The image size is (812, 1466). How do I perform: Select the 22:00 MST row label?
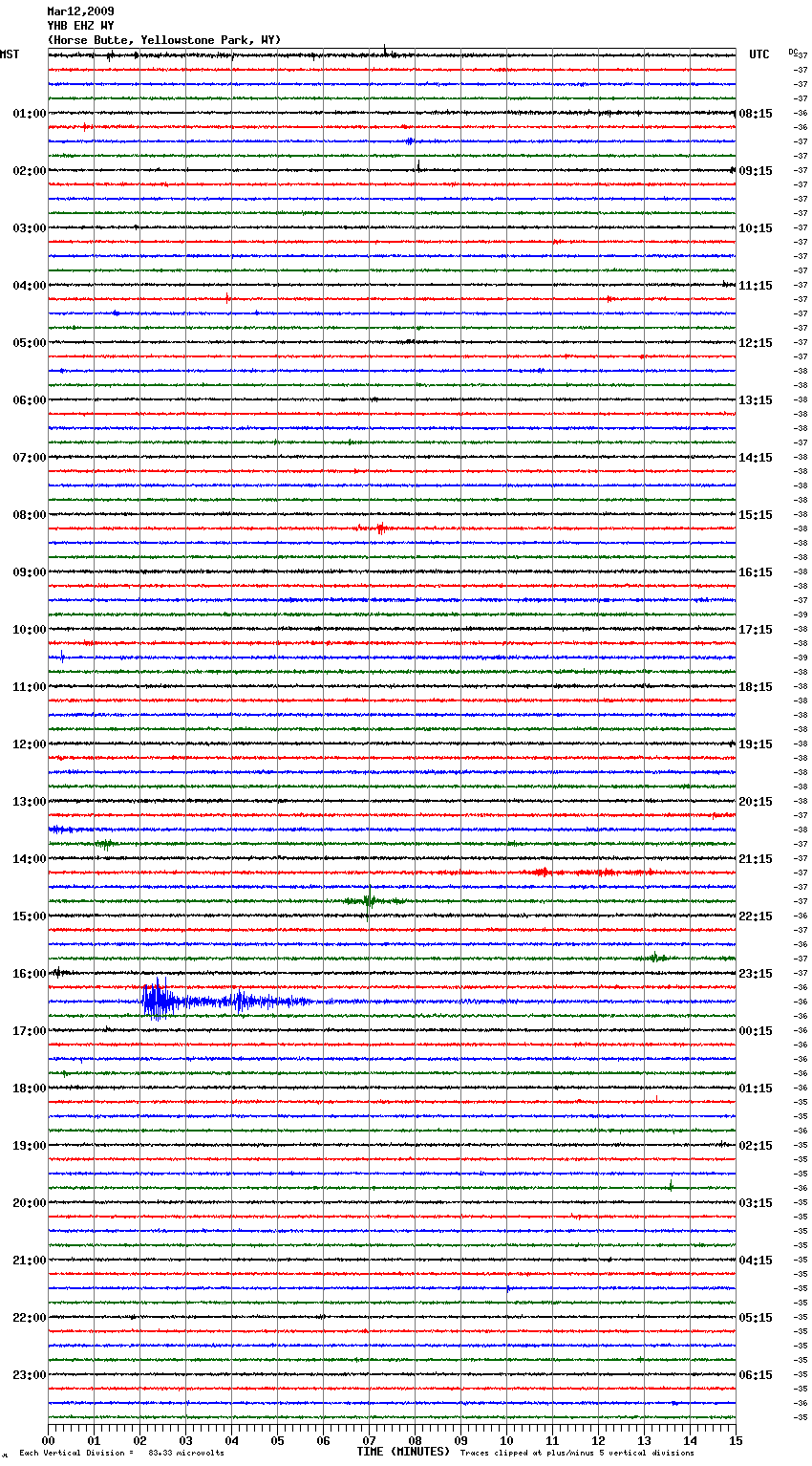tap(30, 1318)
